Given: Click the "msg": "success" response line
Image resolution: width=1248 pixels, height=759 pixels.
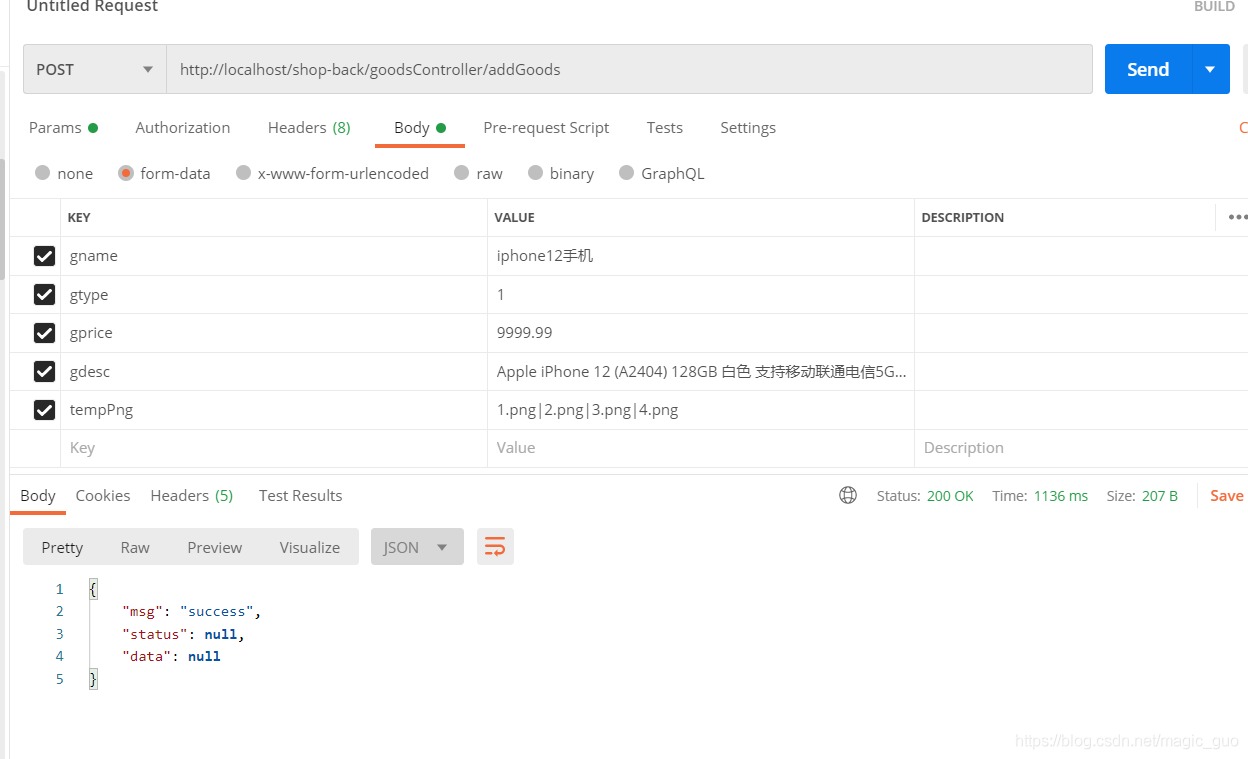Looking at the screenshot, I should (192, 611).
